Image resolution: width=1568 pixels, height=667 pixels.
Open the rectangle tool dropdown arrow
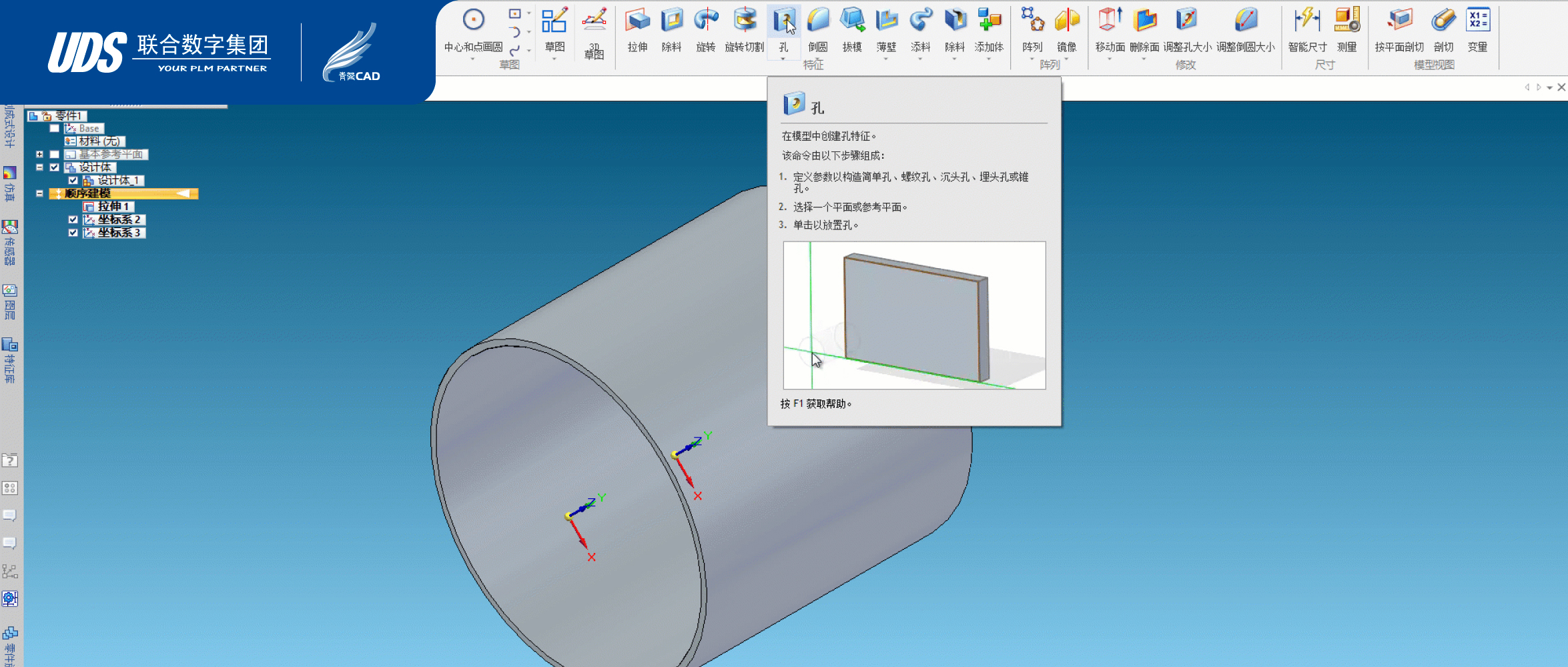[529, 13]
